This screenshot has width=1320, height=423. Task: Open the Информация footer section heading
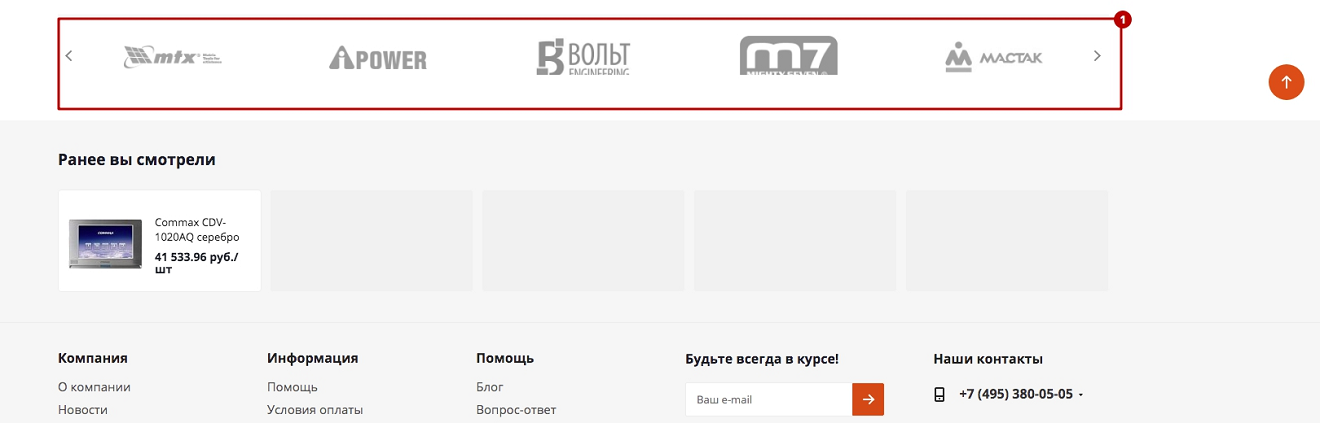312,358
